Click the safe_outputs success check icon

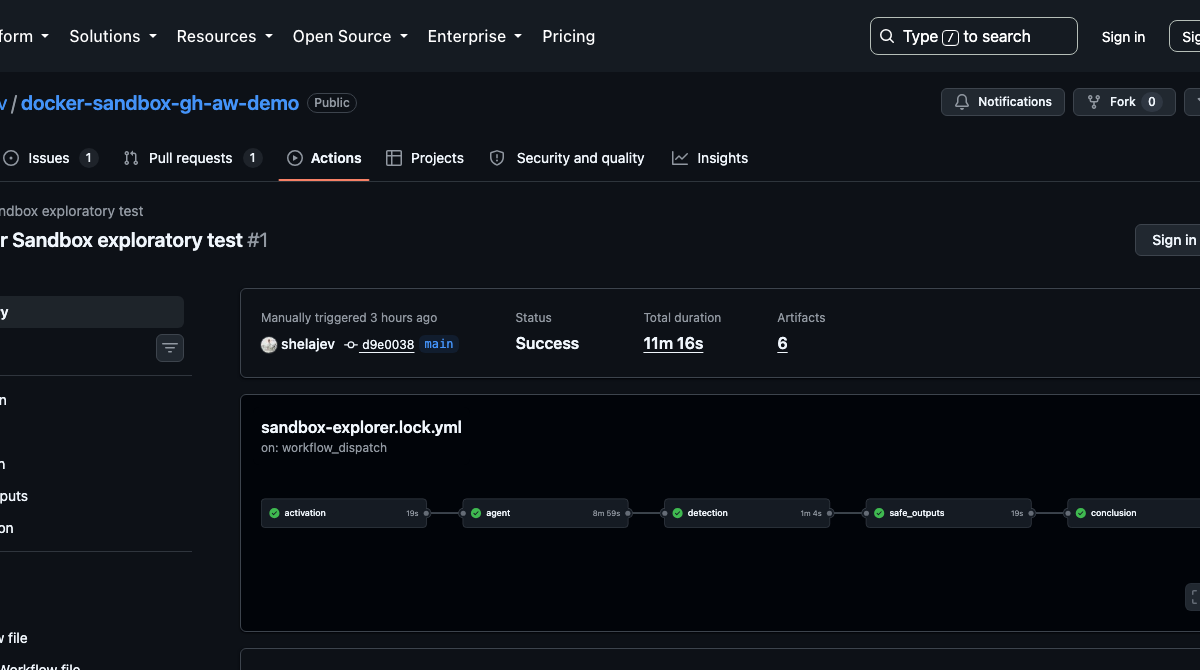click(x=879, y=513)
